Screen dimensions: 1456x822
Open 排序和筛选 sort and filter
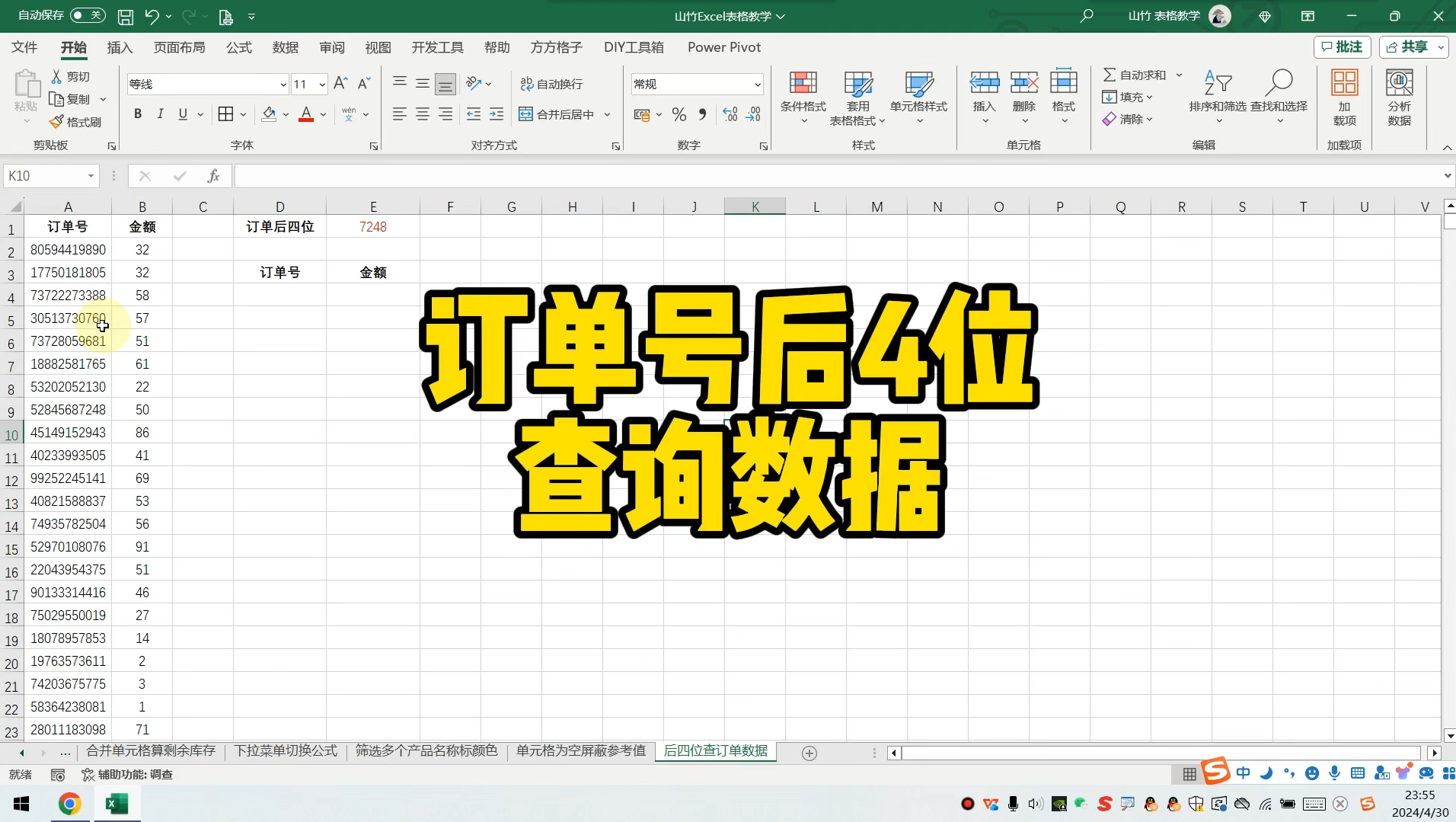[x=1216, y=98]
